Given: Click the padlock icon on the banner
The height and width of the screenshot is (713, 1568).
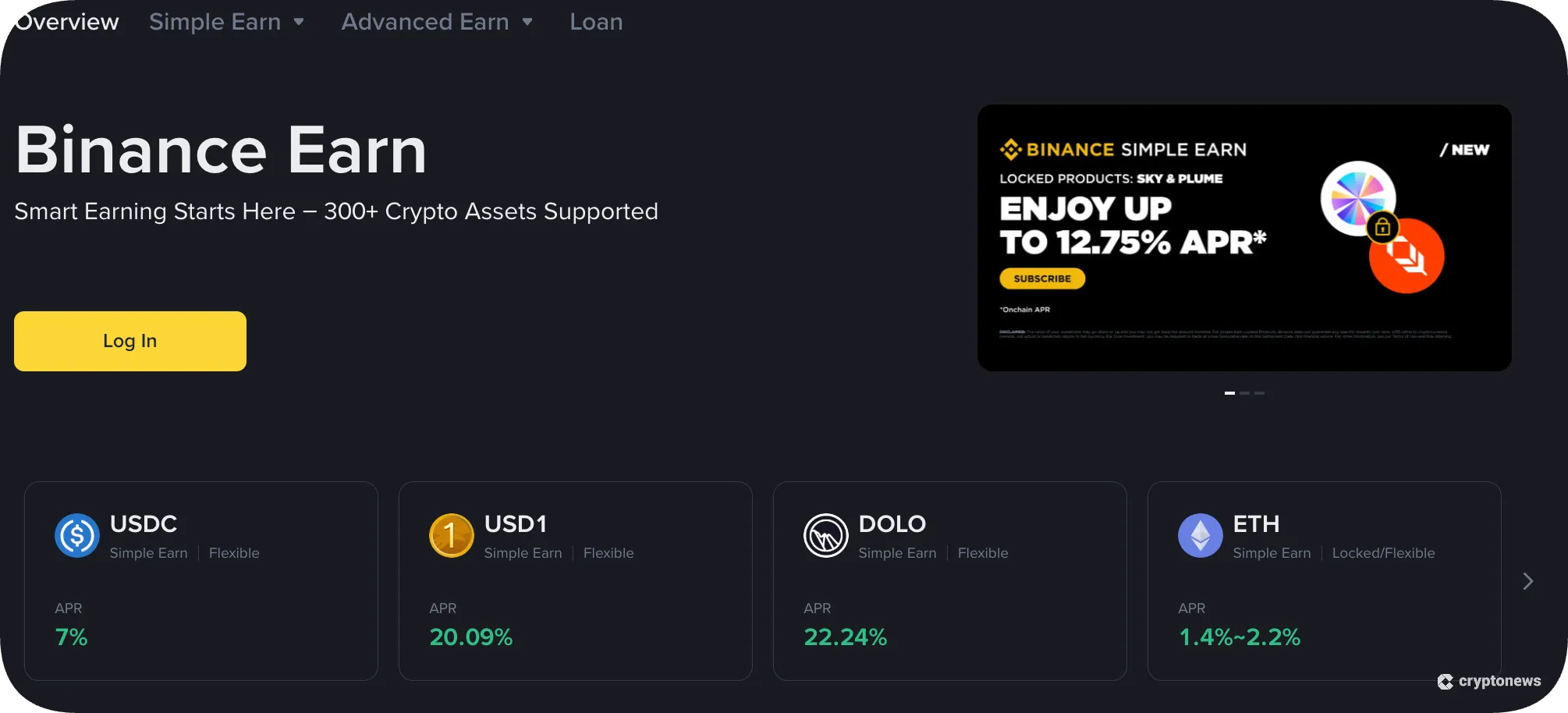Looking at the screenshot, I should click(x=1382, y=227).
